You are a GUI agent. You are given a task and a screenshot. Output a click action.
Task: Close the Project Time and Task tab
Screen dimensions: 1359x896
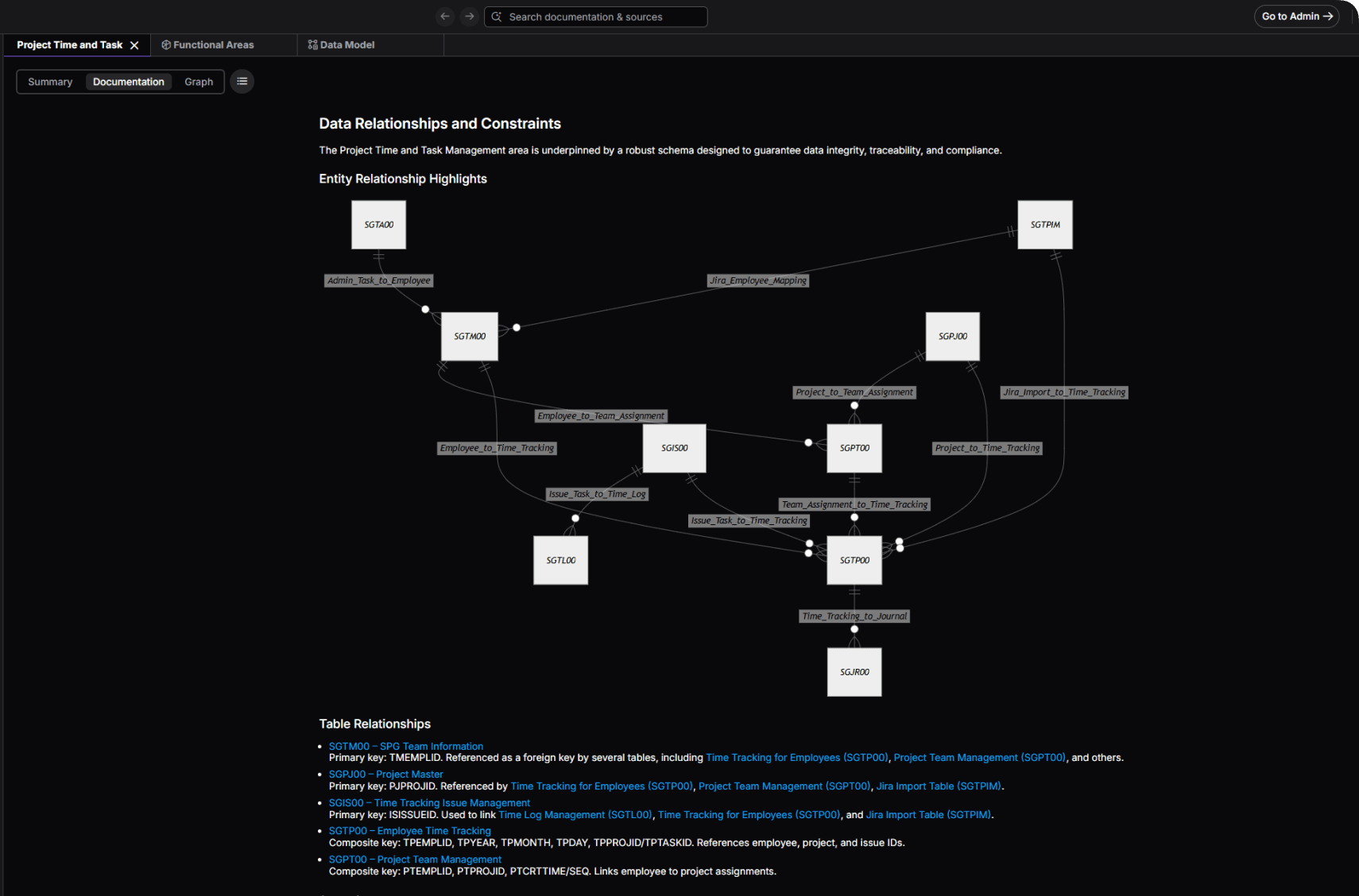pos(135,44)
